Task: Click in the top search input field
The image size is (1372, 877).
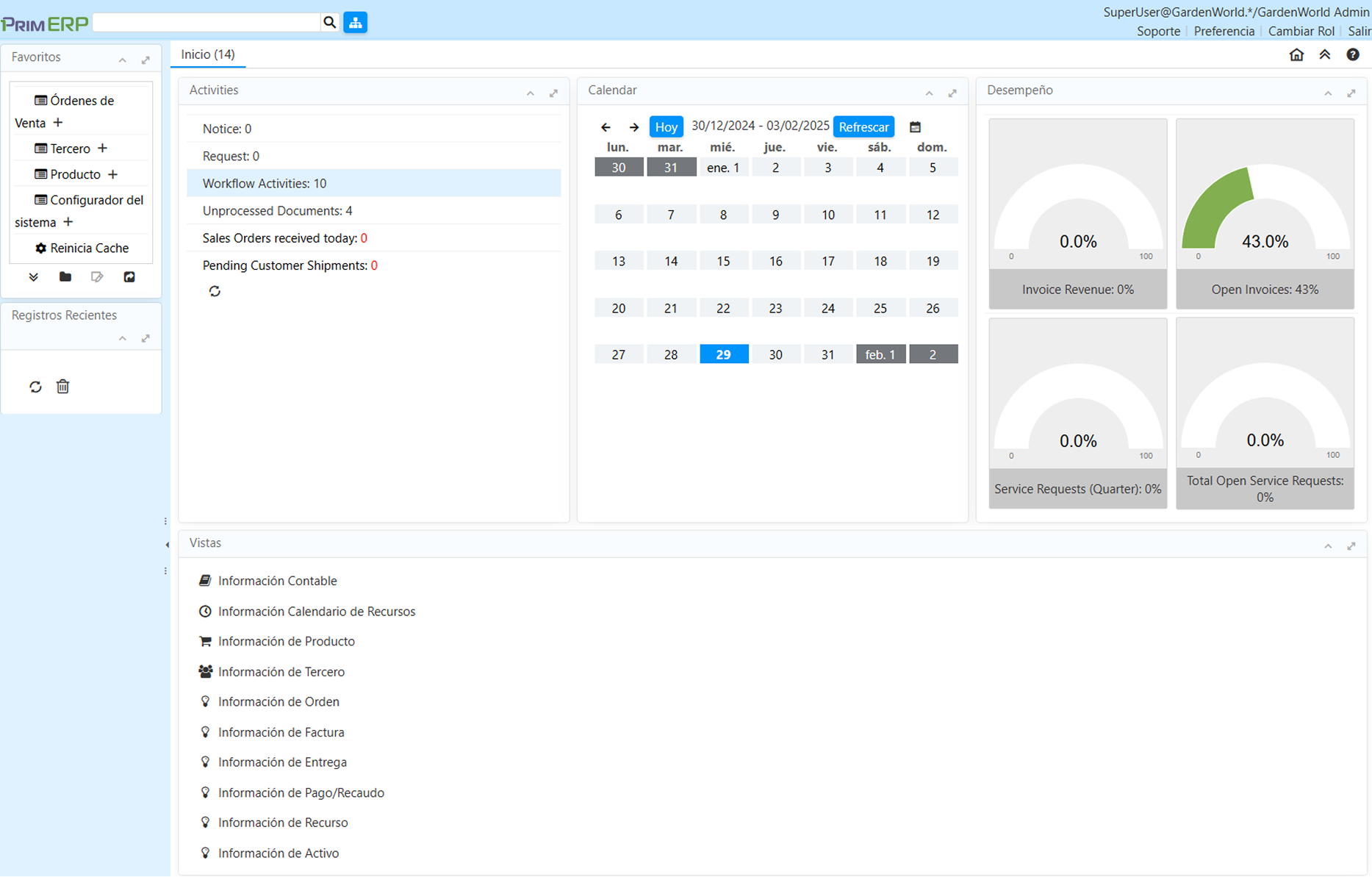Action: click(x=206, y=23)
